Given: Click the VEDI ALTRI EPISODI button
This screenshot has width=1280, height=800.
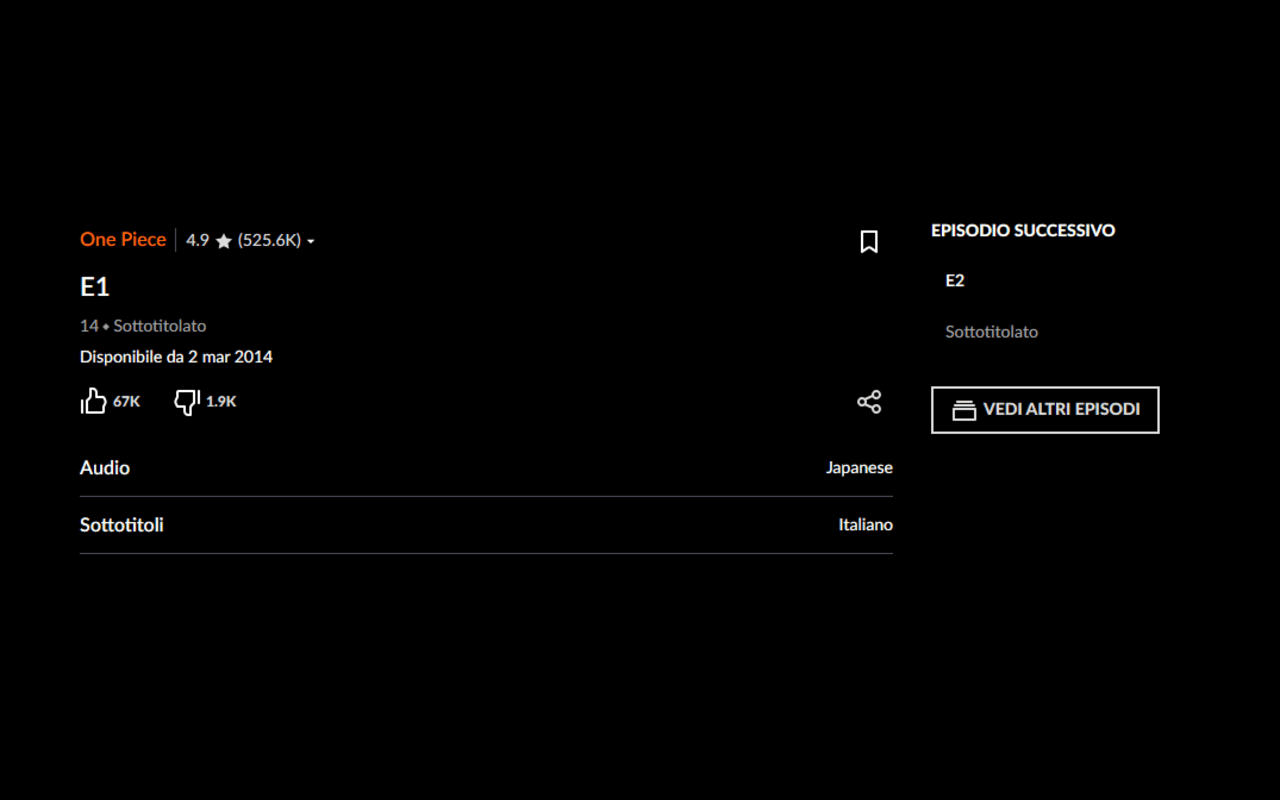Looking at the screenshot, I should pos(1045,410).
